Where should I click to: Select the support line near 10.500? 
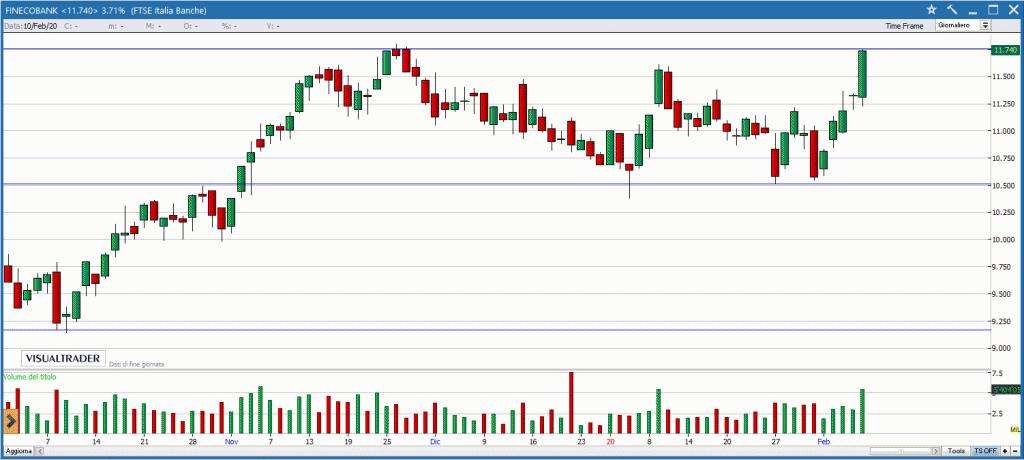coord(496,184)
